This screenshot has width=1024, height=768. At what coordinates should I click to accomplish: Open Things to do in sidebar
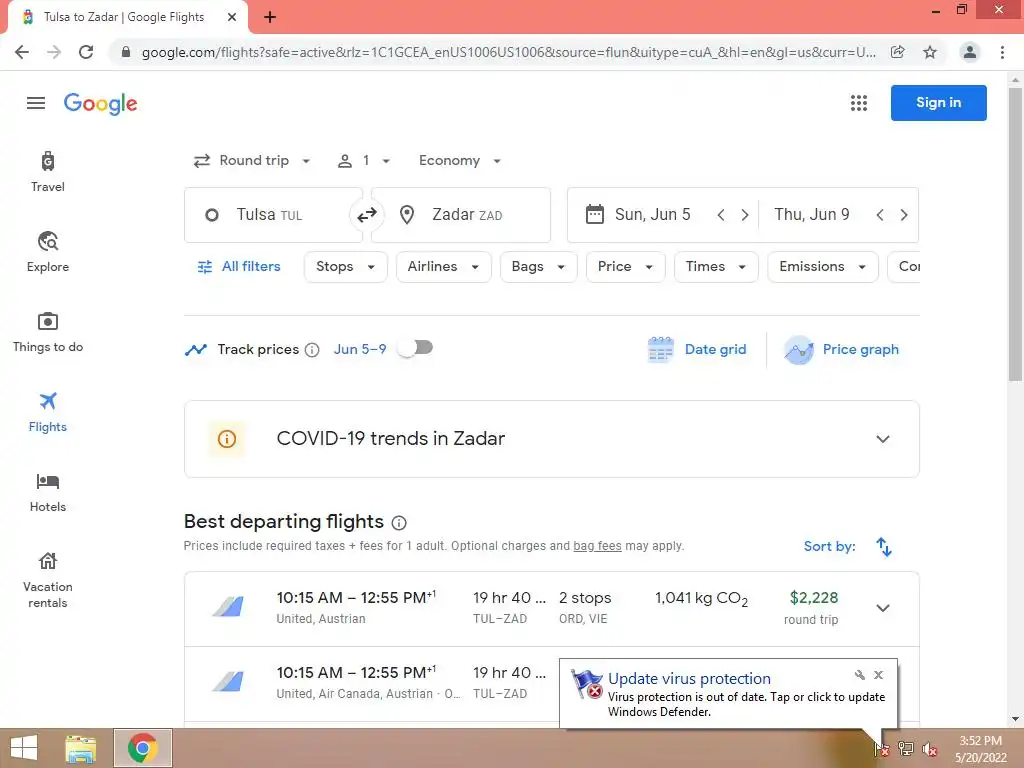[48, 332]
